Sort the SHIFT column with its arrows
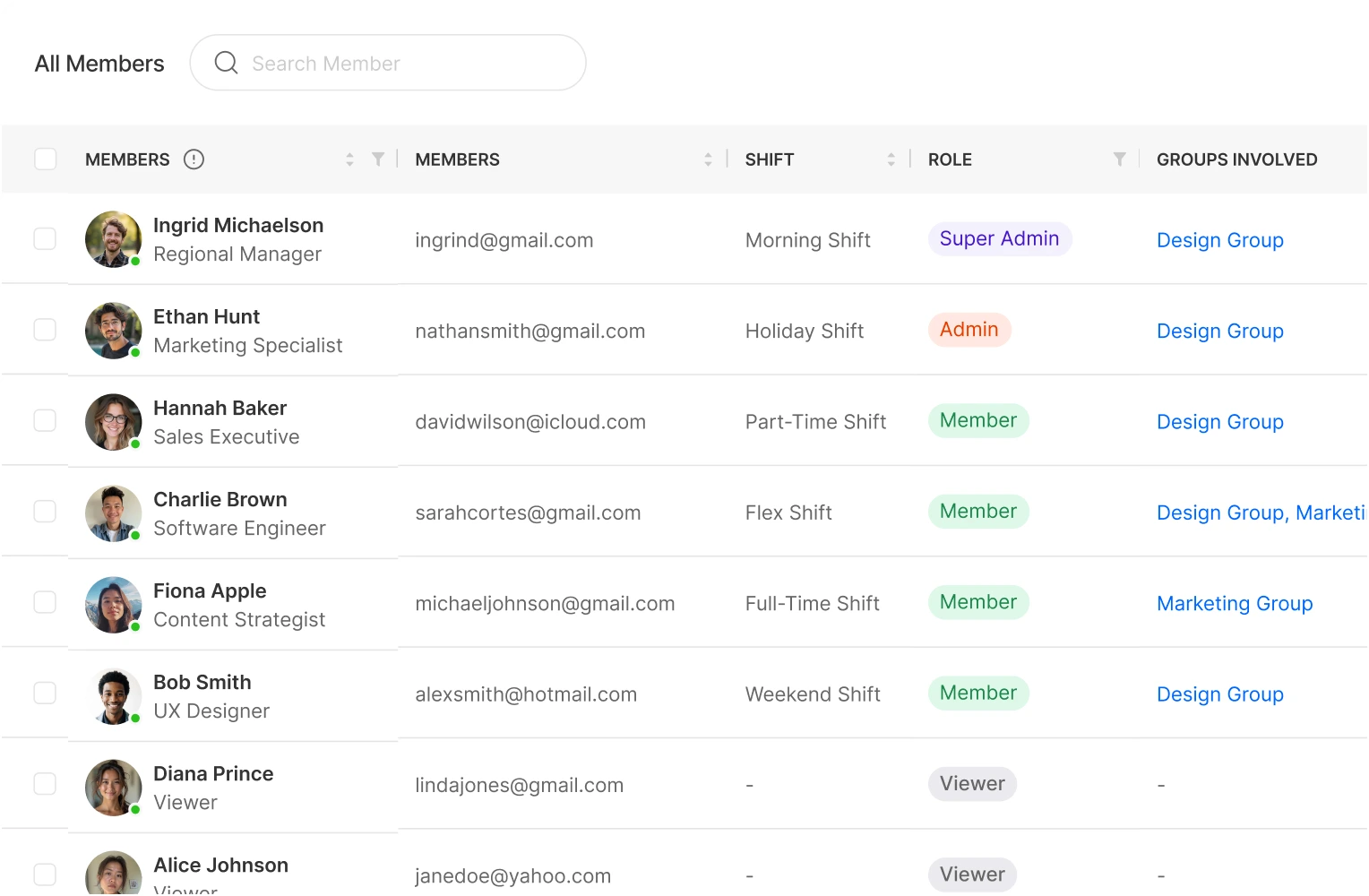 pos(891,159)
